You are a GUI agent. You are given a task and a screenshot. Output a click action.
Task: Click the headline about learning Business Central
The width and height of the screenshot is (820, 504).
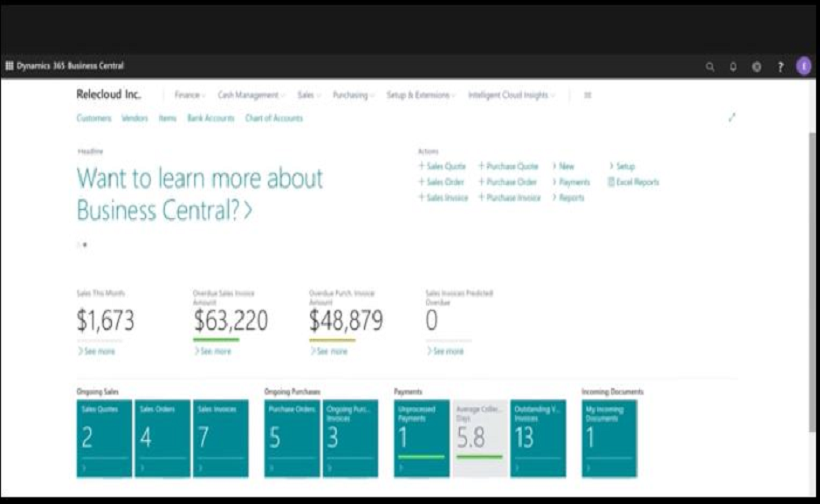coord(200,194)
